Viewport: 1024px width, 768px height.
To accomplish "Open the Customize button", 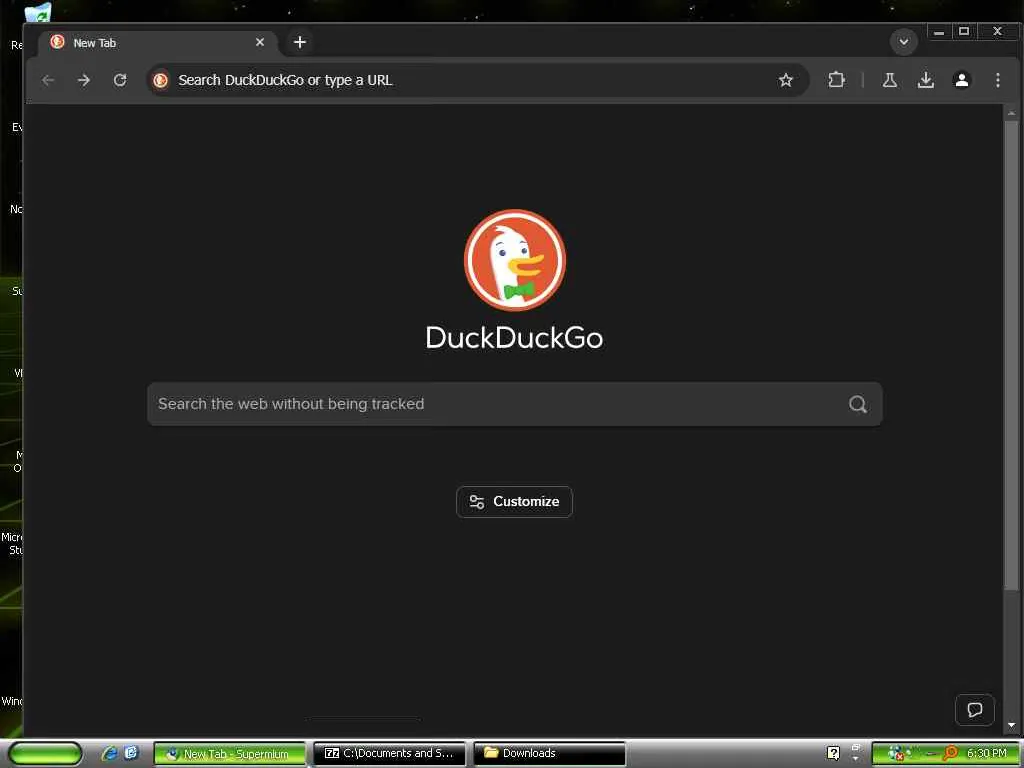I will tap(515, 502).
